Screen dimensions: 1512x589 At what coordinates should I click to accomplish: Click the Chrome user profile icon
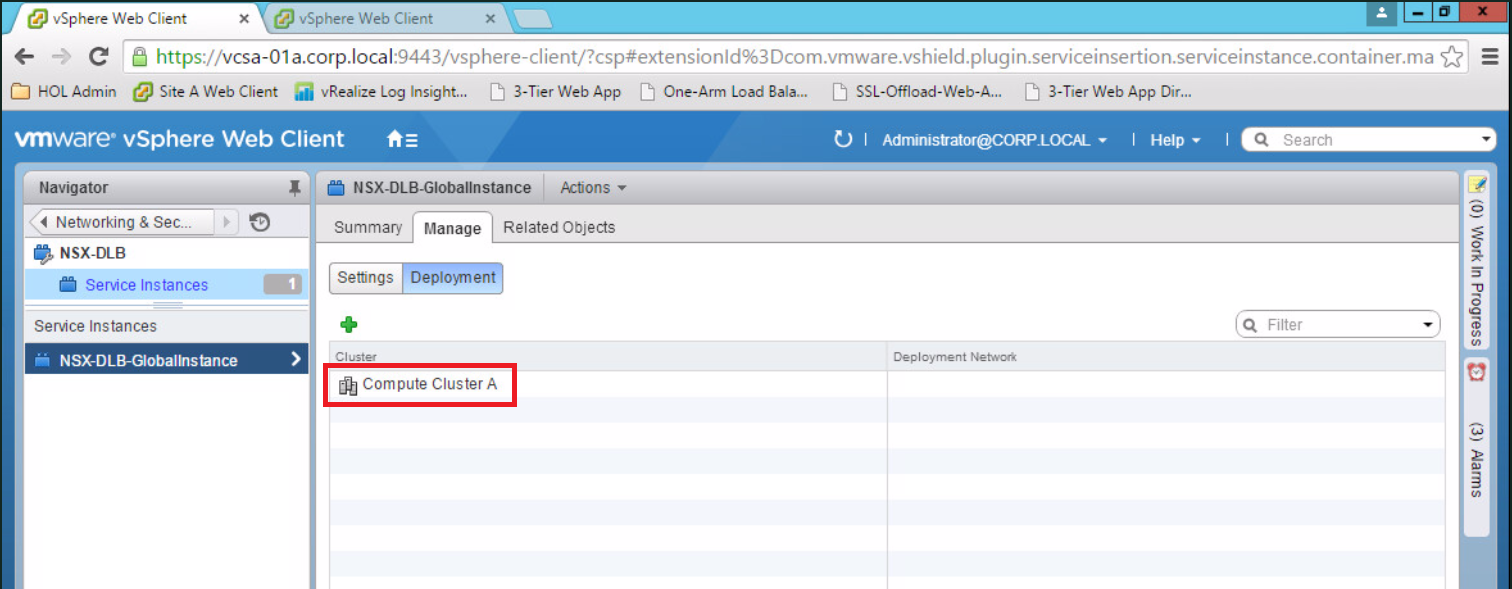click(x=1383, y=13)
